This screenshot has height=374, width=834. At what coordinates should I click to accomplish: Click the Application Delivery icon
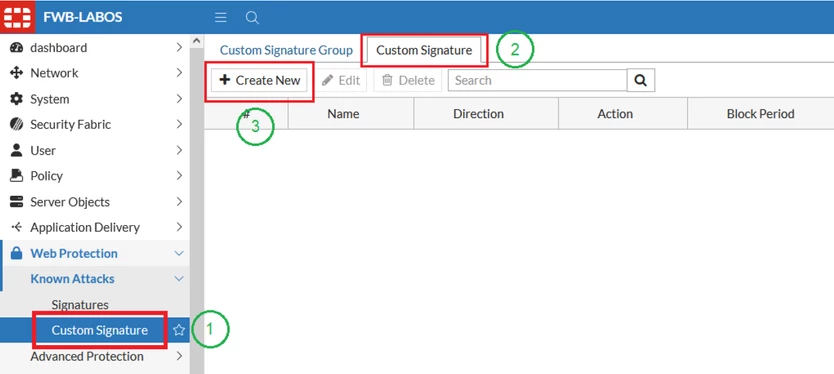tap(16, 227)
